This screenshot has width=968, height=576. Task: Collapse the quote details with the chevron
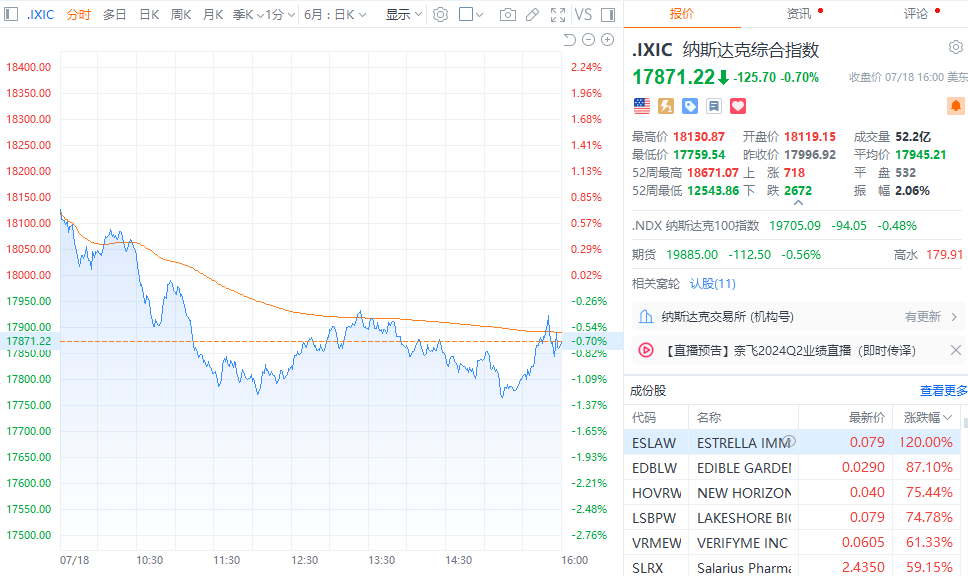798,202
